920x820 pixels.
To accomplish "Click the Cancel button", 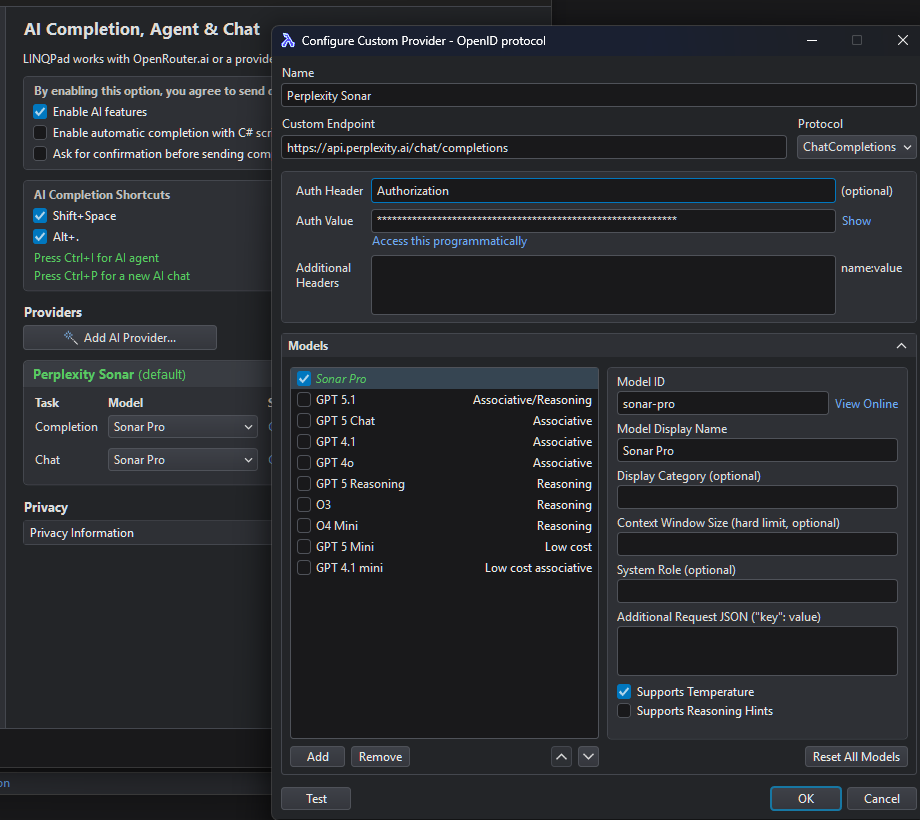I will coord(881,798).
